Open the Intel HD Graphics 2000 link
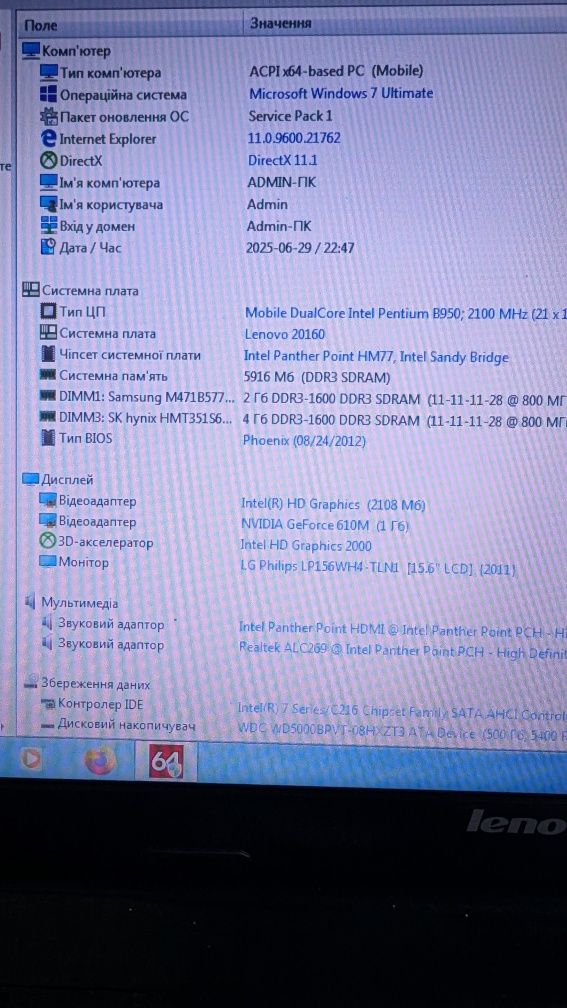 (306, 546)
